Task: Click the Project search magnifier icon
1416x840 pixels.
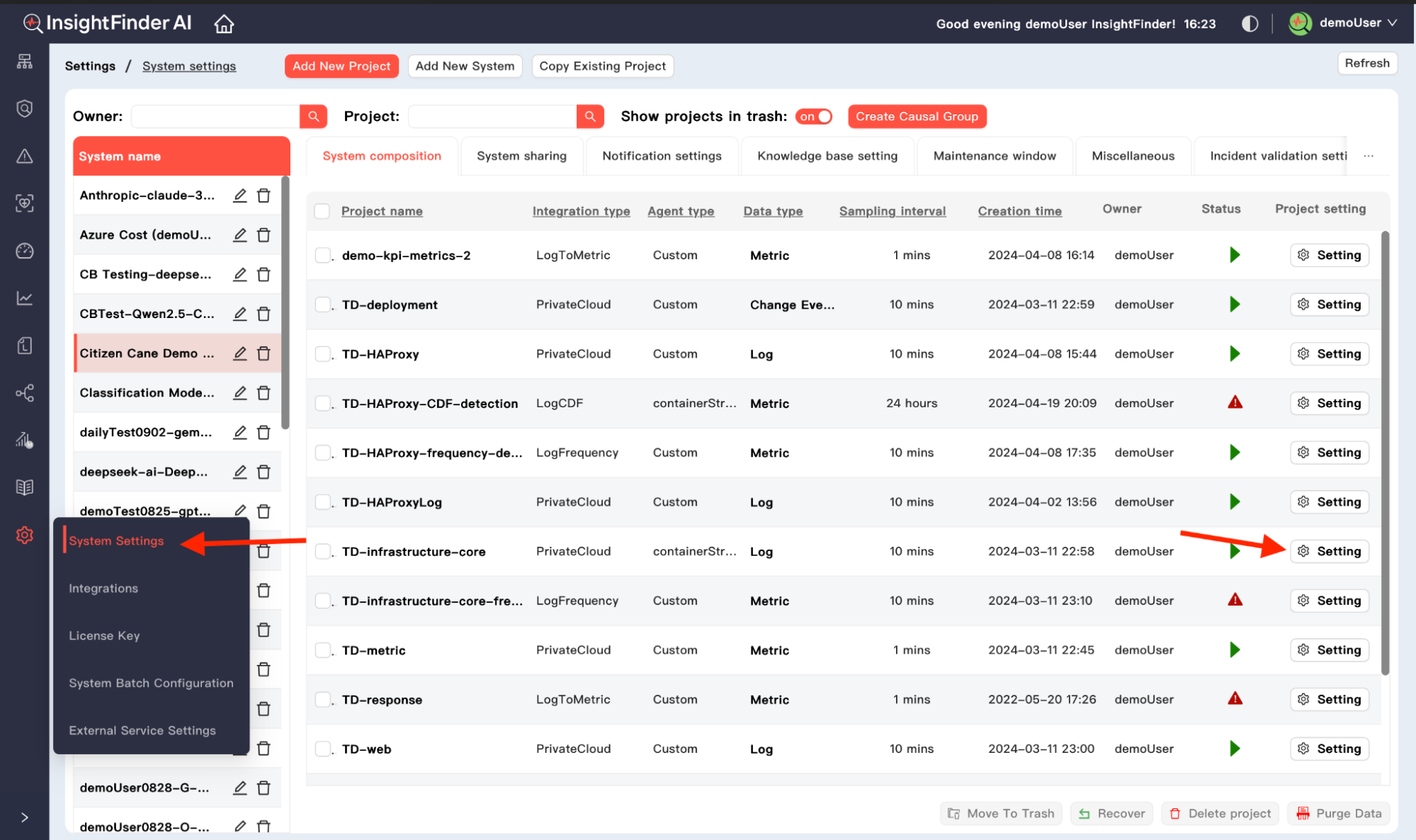Action: point(589,116)
